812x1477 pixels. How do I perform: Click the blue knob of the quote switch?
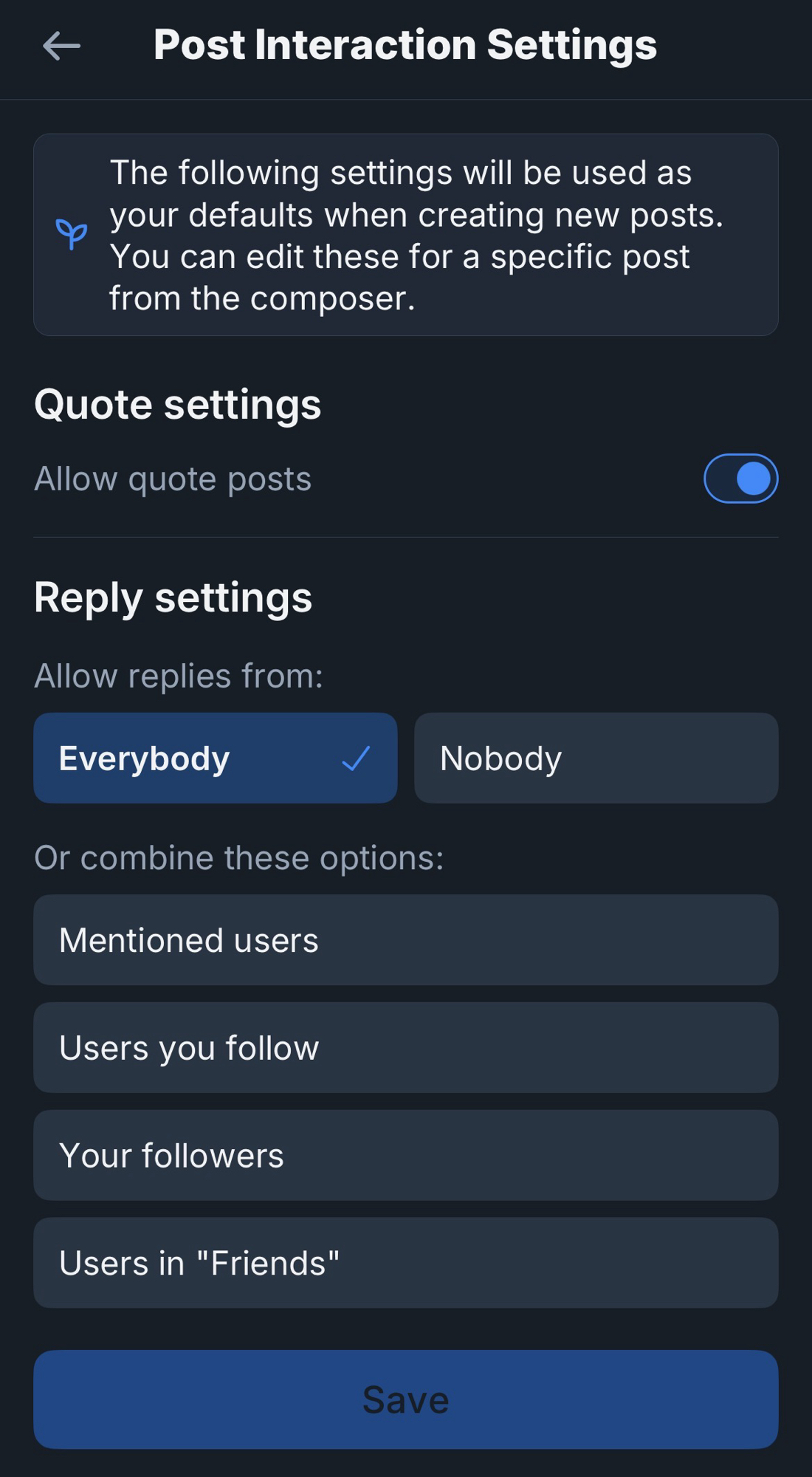coord(753,479)
